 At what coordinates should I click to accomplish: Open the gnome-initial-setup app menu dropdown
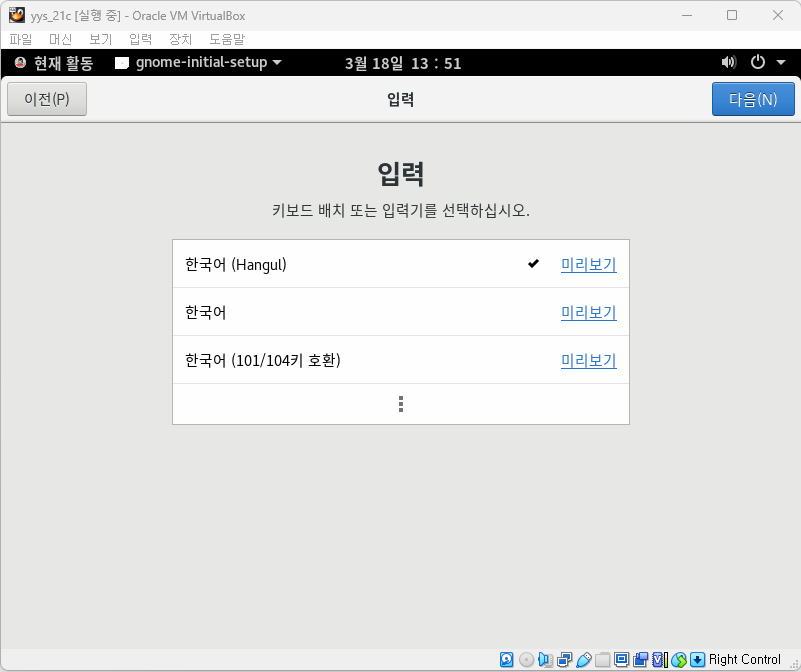click(x=198, y=62)
